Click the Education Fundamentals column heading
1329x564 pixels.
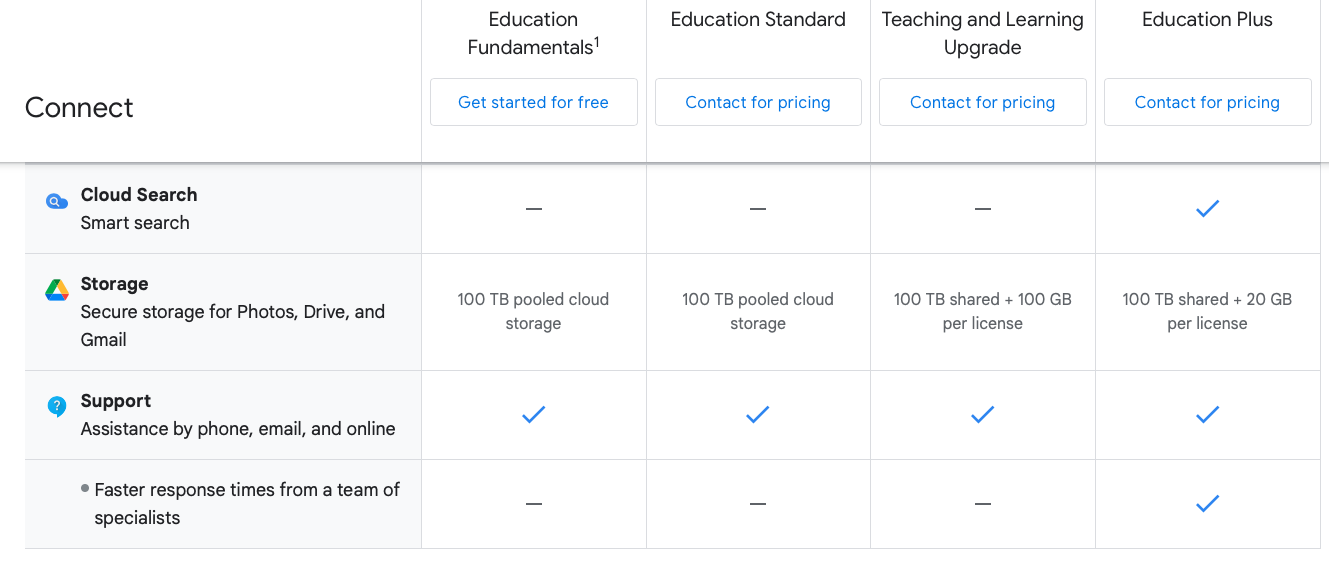pyautogui.click(x=533, y=33)
